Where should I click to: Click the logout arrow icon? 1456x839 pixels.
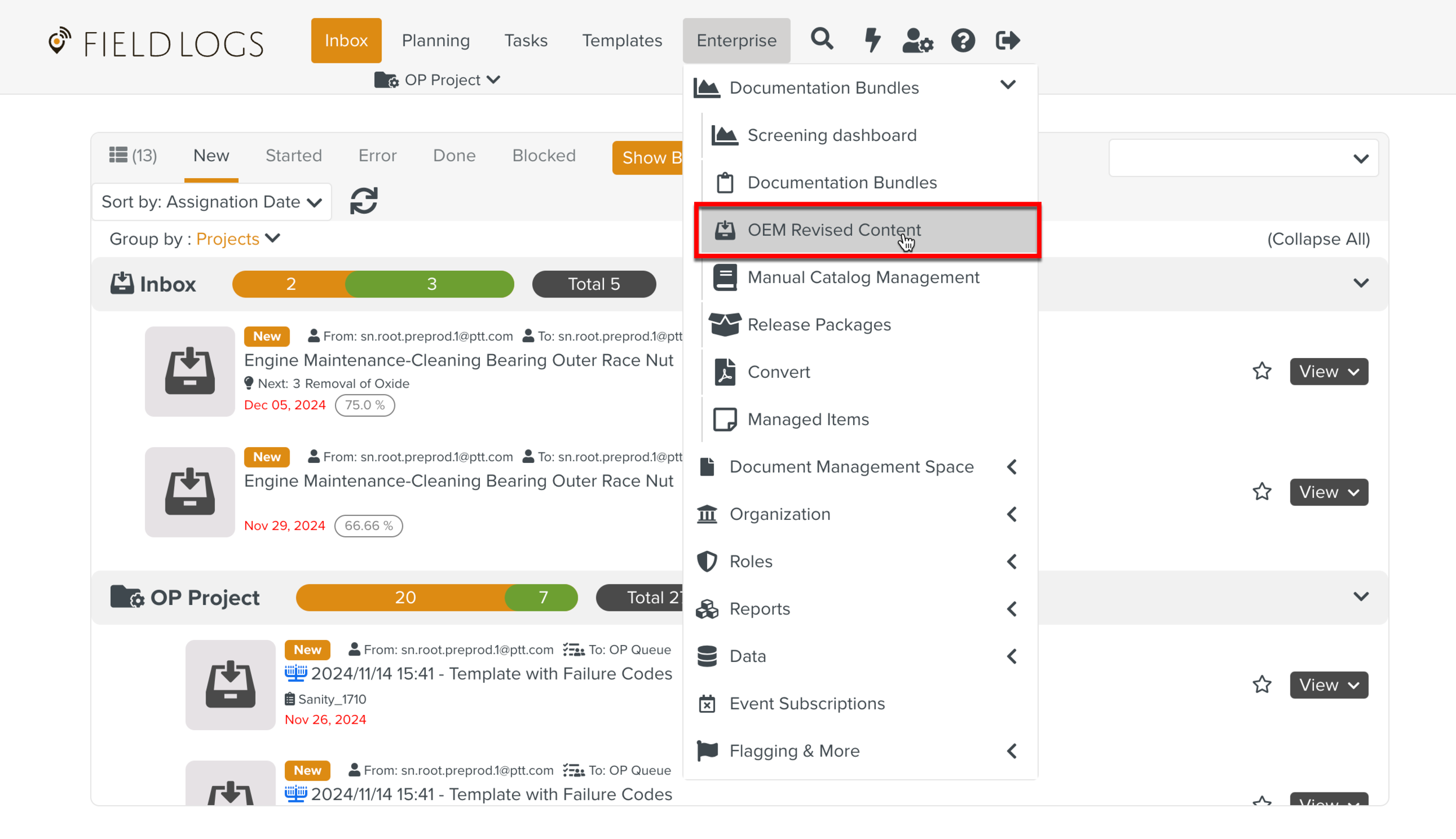pos(1008,40)
